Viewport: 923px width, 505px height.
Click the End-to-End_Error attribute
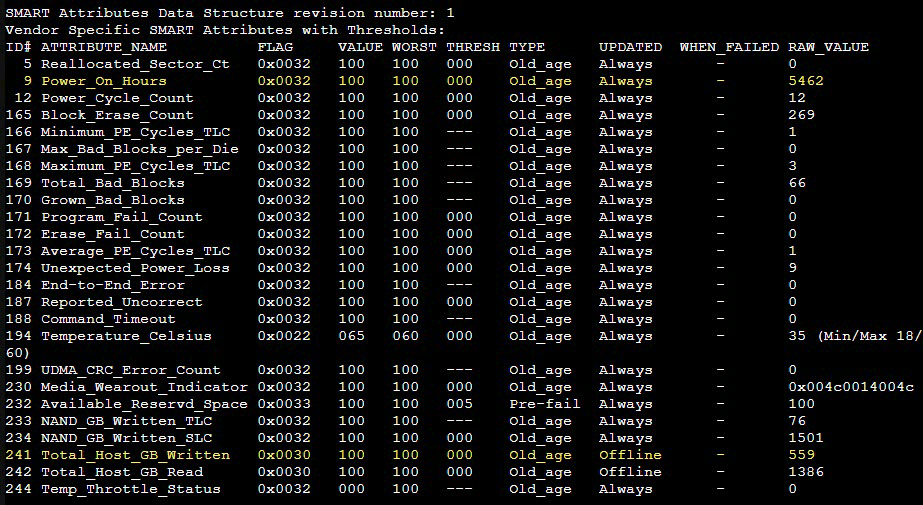click(112, 286)
